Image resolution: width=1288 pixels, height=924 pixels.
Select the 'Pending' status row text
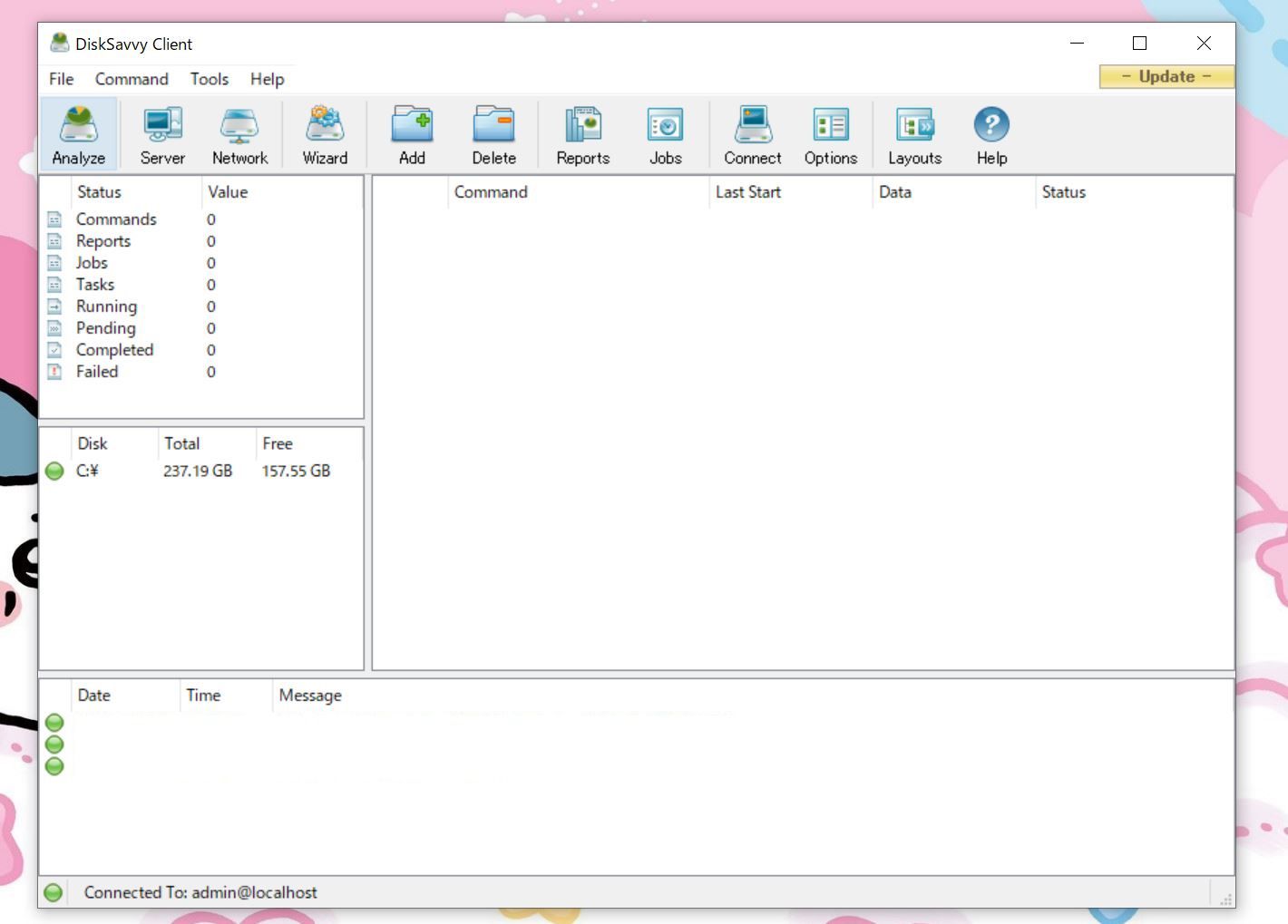(105, 328)
